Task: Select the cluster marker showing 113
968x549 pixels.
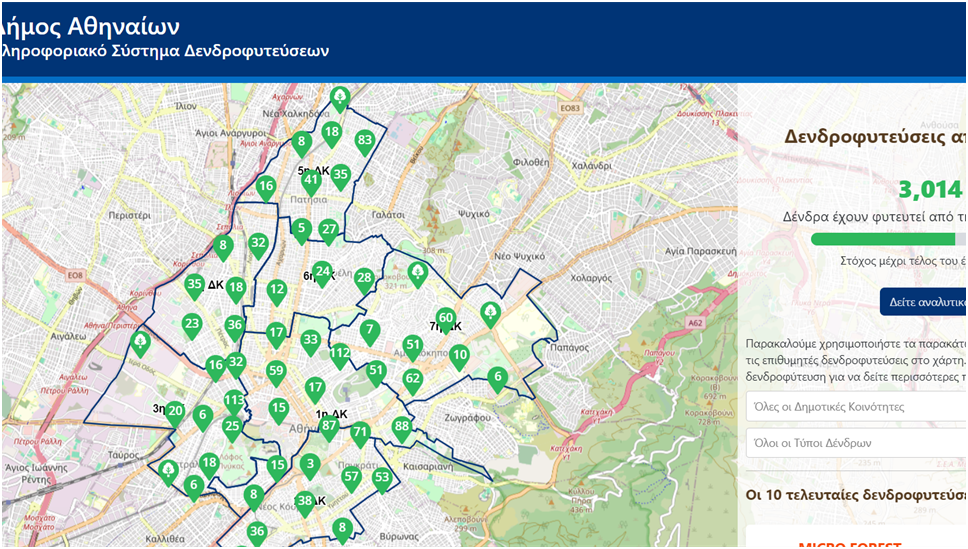Action: coord(234,402)
